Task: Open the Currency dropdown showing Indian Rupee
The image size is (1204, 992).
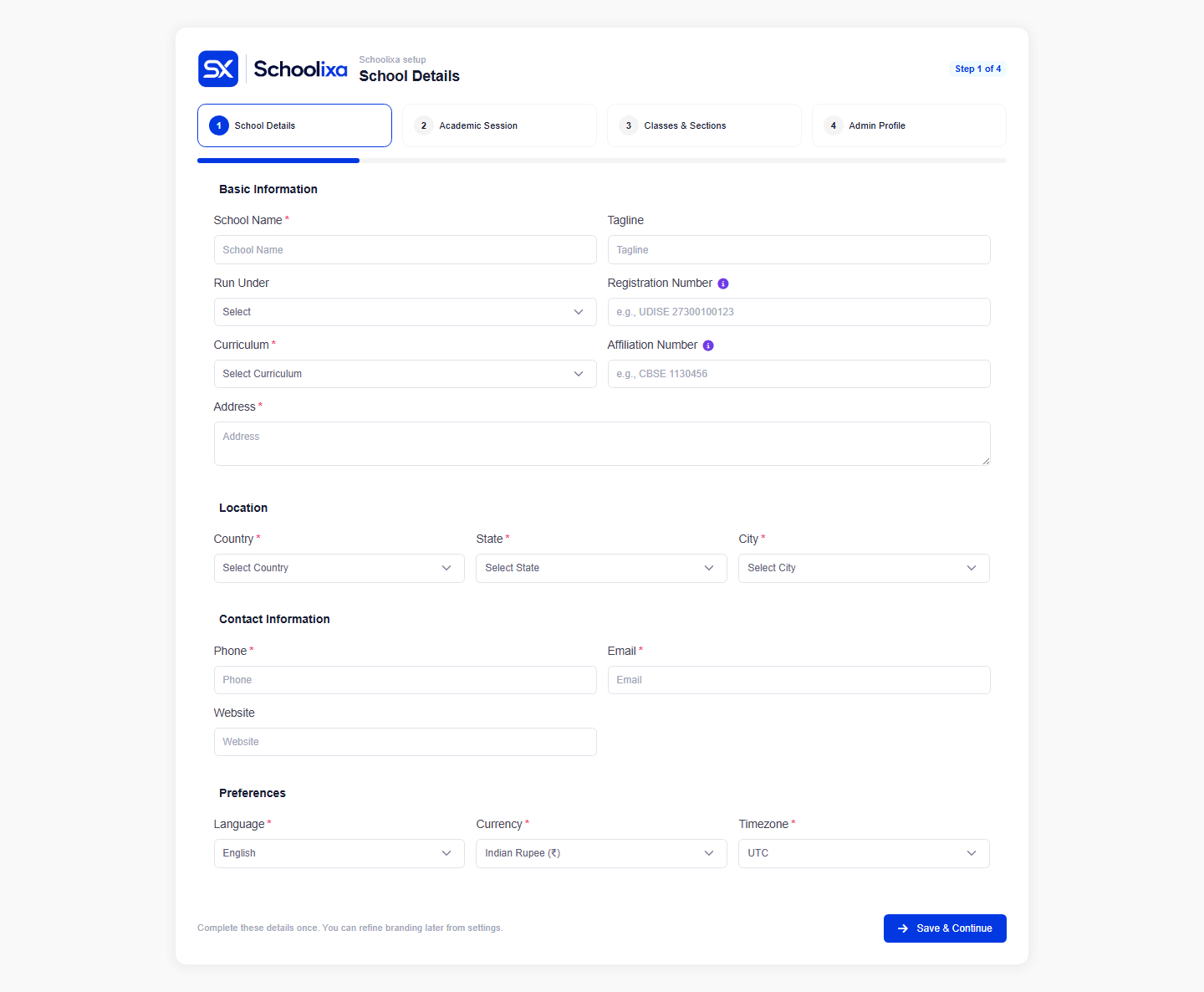Action: (x=602, y=853)
